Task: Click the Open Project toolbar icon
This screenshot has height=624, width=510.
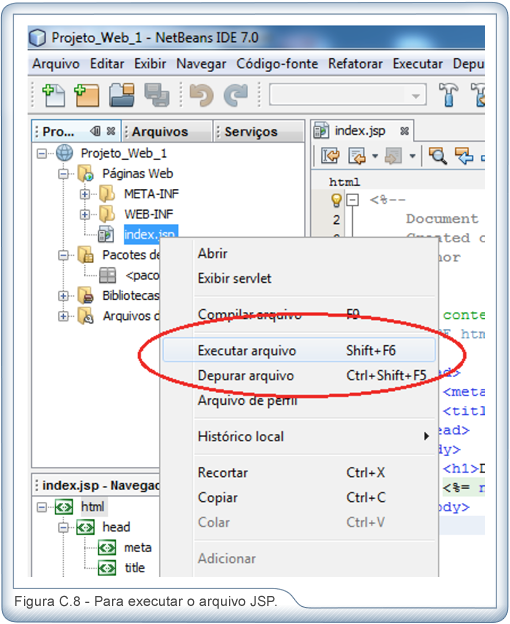Action: (x=122, y=95)
